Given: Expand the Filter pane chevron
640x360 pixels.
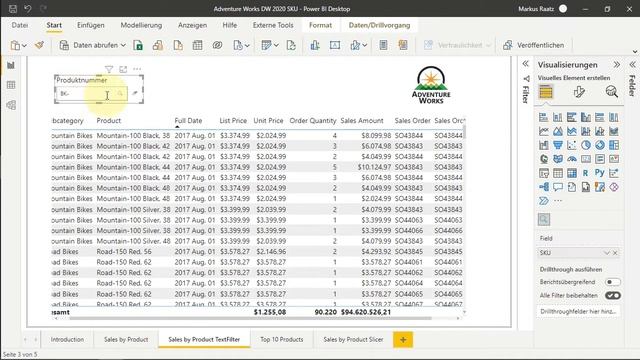Looking at the screenshot, I should point(526,64).
